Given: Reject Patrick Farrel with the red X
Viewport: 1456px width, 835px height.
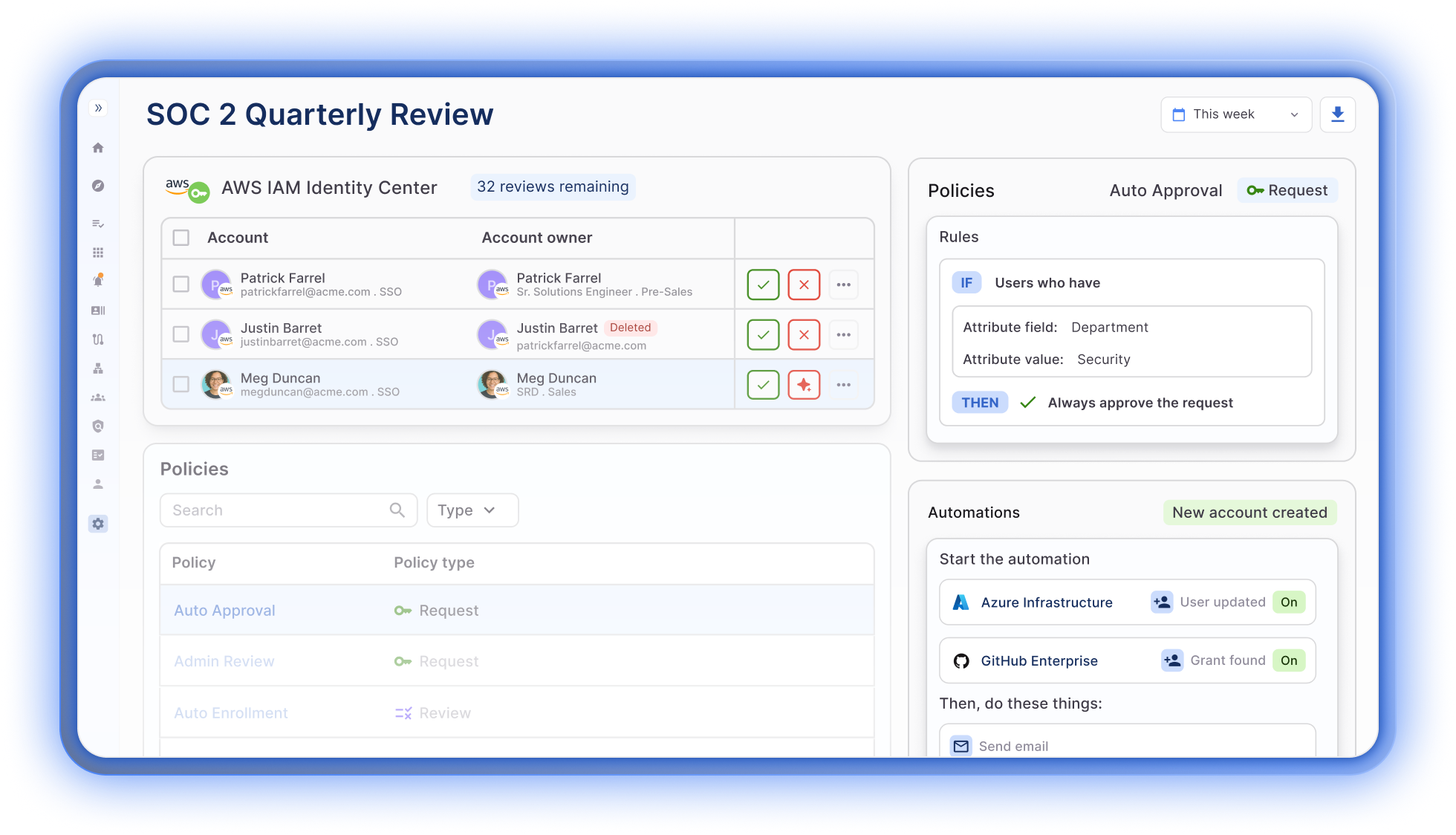Looking at the screenshot, I should click(804, 284).
